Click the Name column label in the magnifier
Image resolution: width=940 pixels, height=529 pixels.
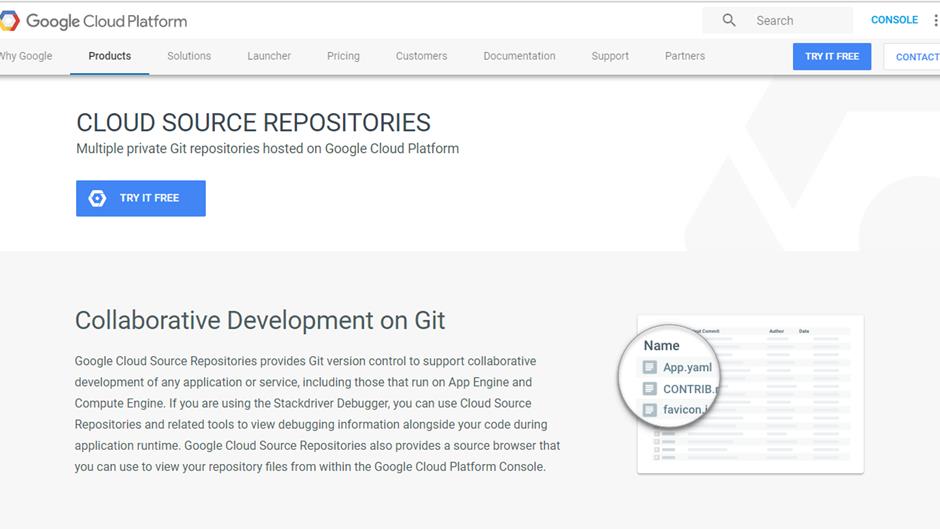point(661,345)
